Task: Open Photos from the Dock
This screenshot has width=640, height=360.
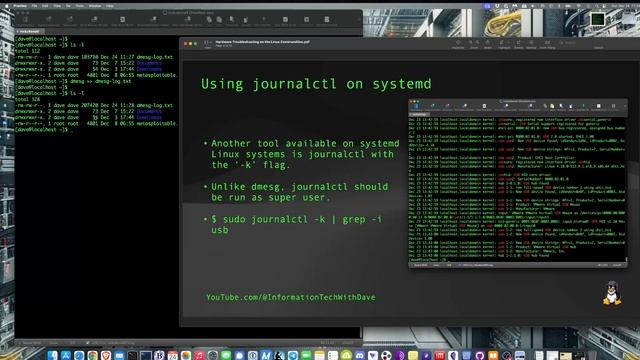Action: coord(186,355)
